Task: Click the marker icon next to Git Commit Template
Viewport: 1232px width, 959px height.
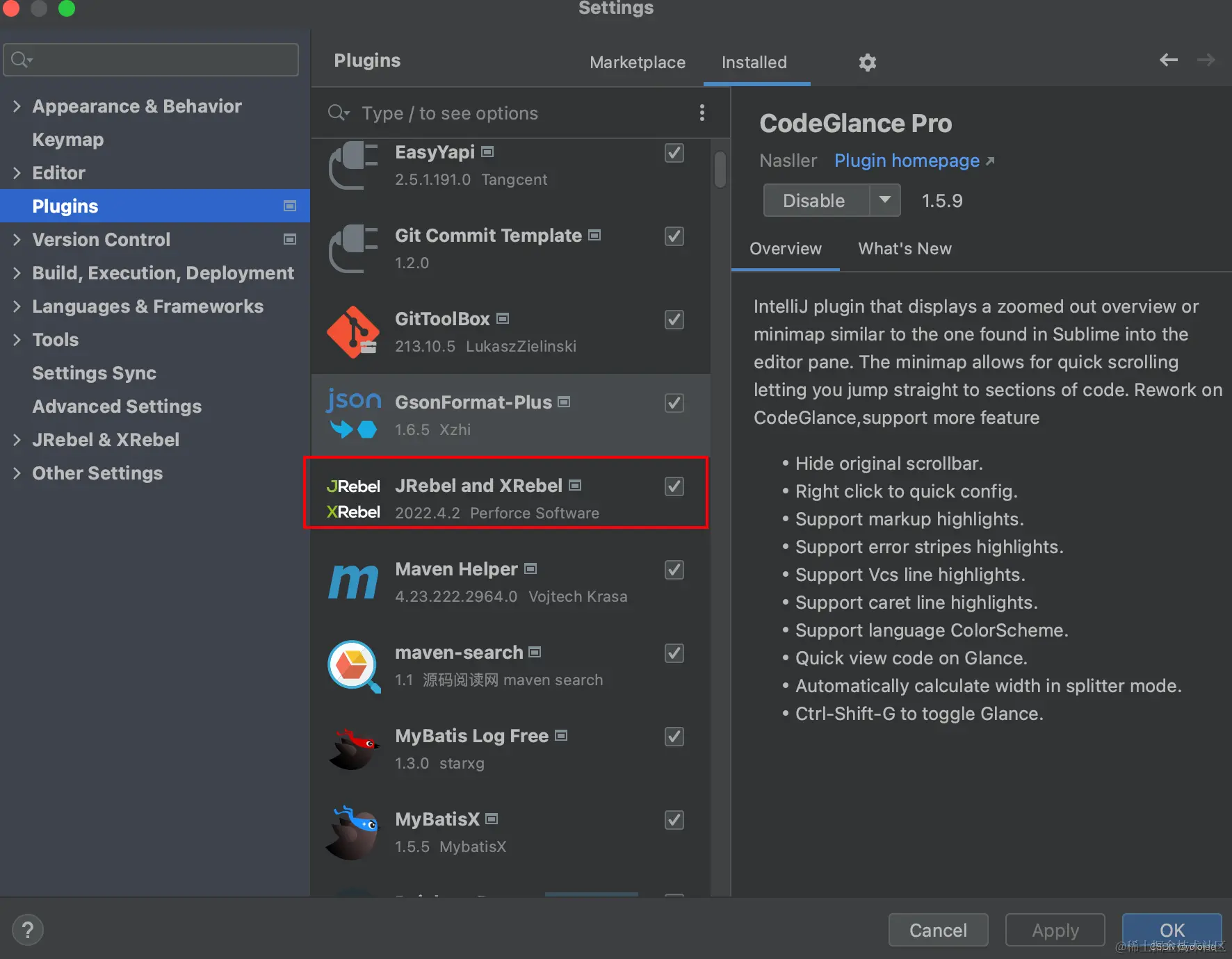Action: point(594,235)
